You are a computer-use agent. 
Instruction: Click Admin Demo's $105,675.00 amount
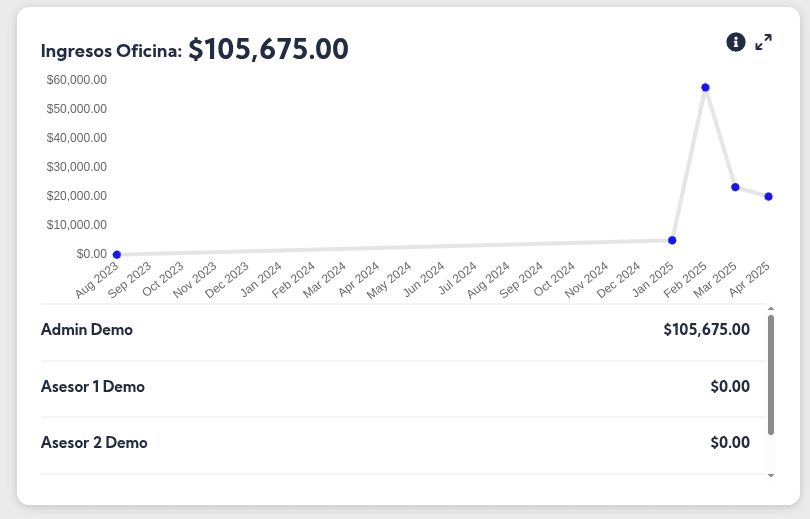click(x=706, y=329)
